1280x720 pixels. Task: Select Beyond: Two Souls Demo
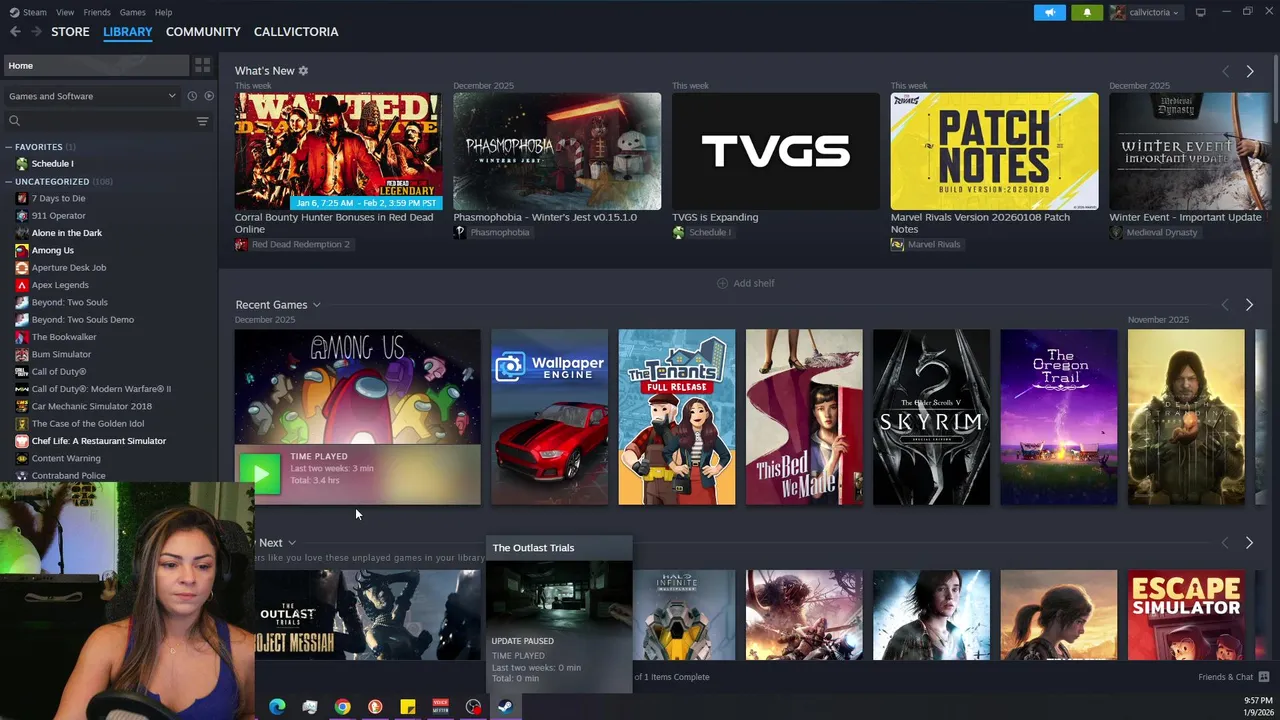pos(82,320)
